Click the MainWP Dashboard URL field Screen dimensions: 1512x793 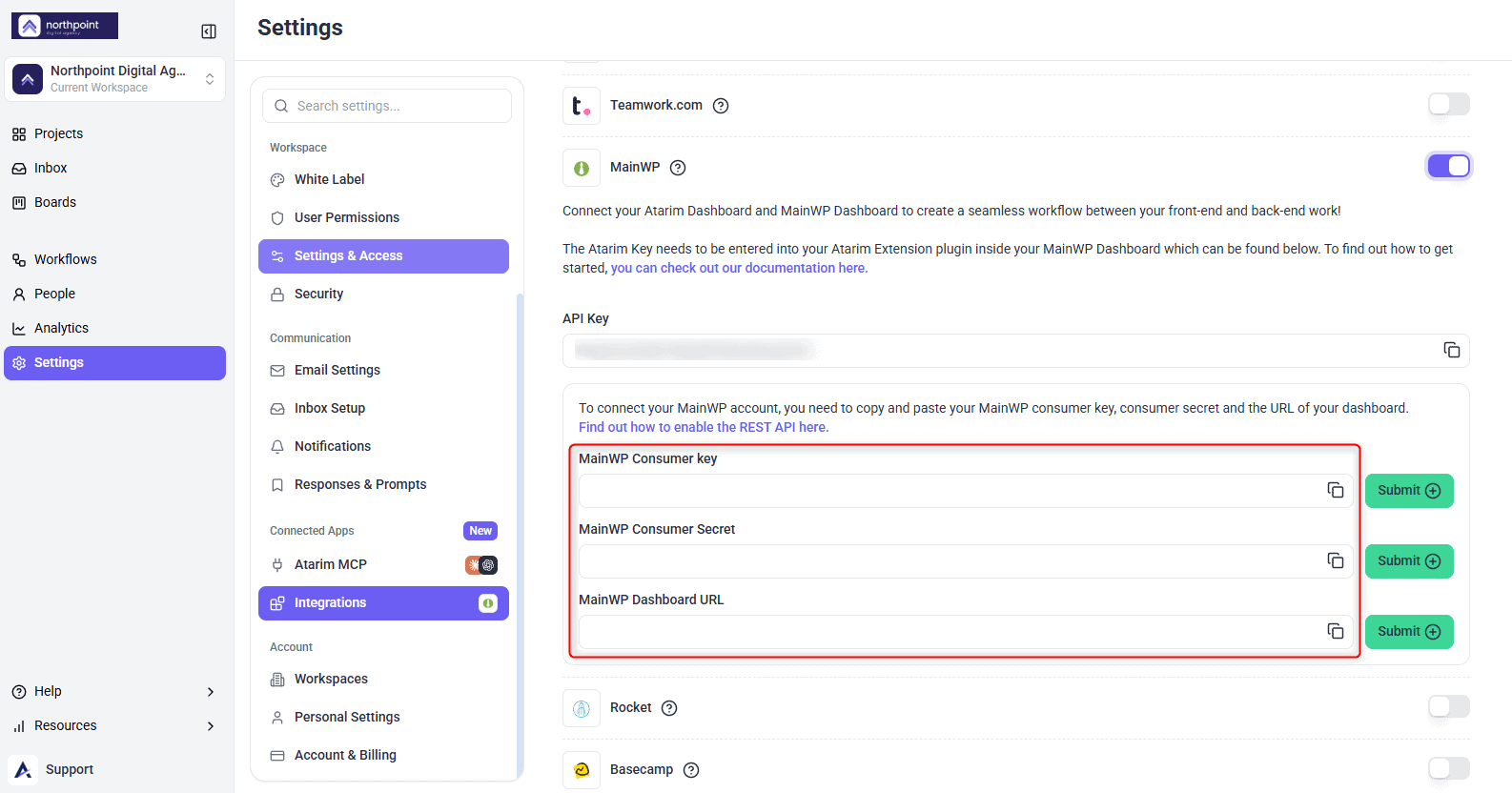(966, 632)
